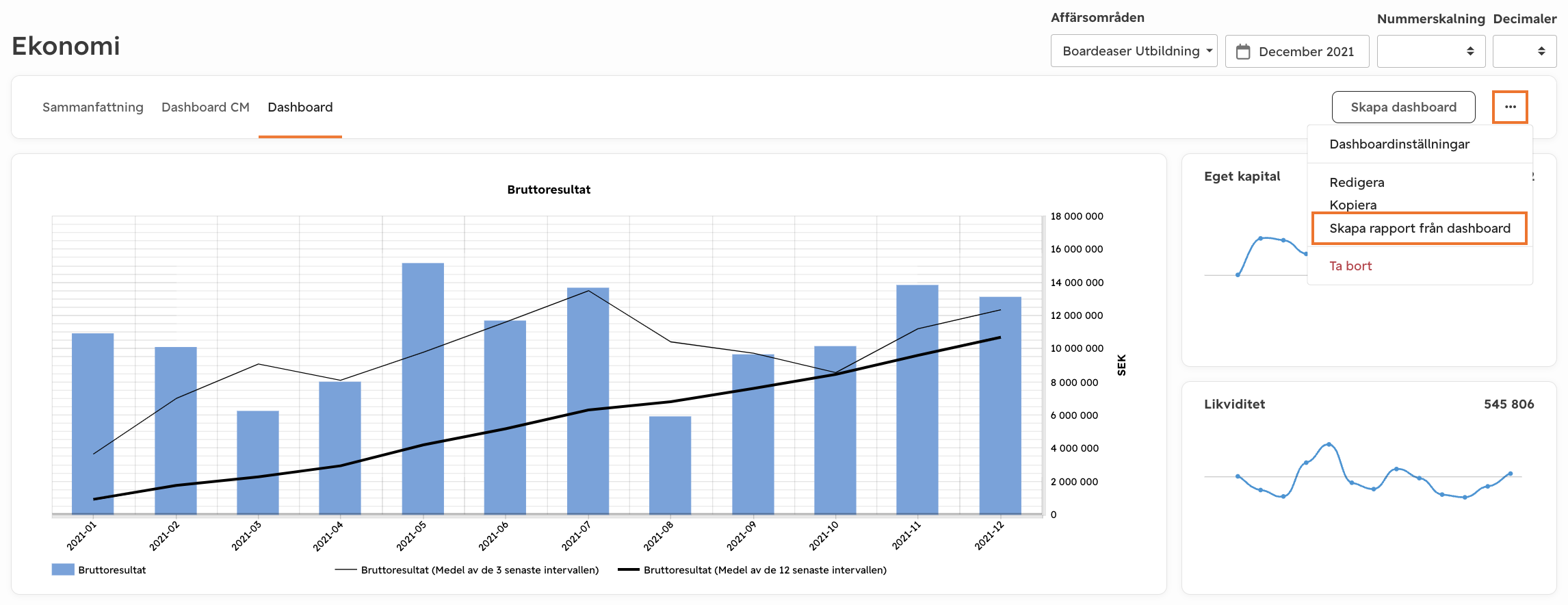This screenshot has width=1568, height=605.
Task: Toggle the 3 senaste intervallen legend entry
Action: [467, 569]
